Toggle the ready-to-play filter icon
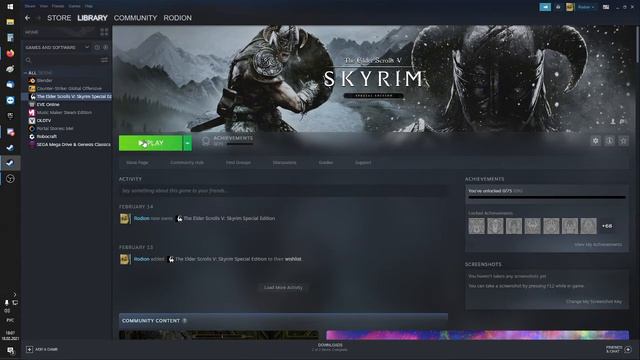Image resolution: width=640 pixels, height=360 pixels. pyautogui.click(x=105, y=47)
